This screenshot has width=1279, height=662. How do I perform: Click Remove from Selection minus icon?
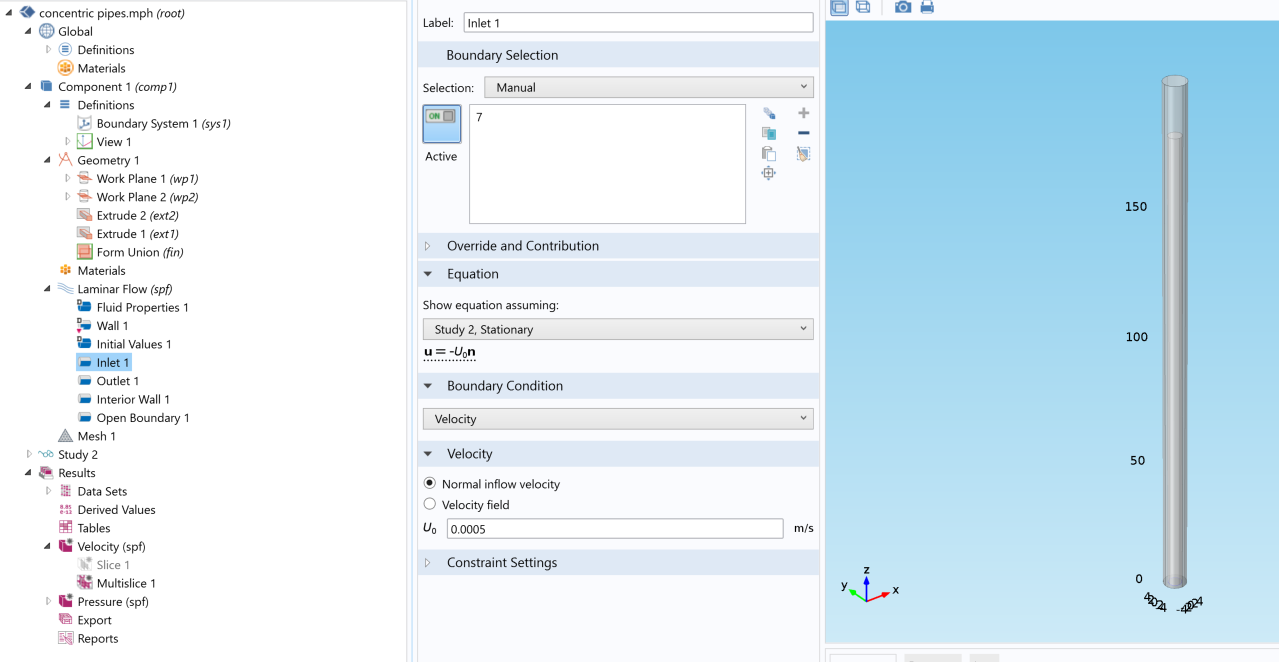[803, 133]
